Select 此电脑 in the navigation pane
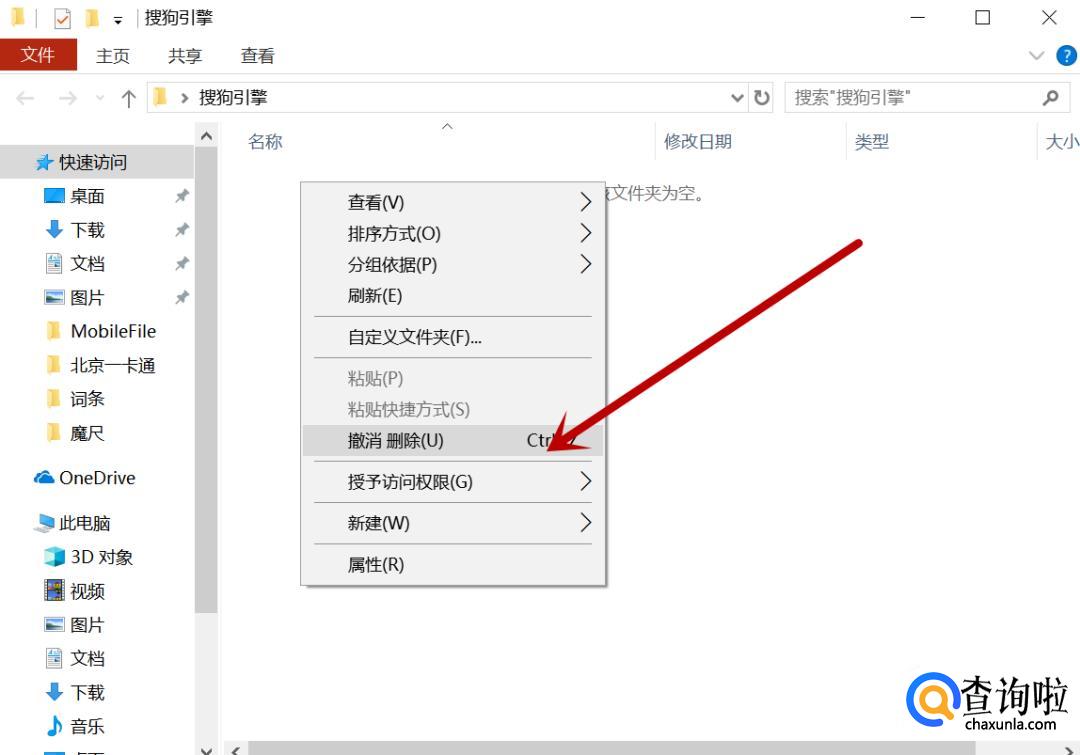1080x755 pixels. coord(84,524)
